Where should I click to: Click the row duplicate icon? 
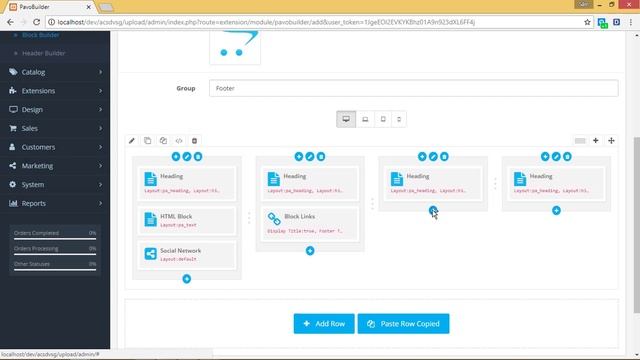(147, 141)
